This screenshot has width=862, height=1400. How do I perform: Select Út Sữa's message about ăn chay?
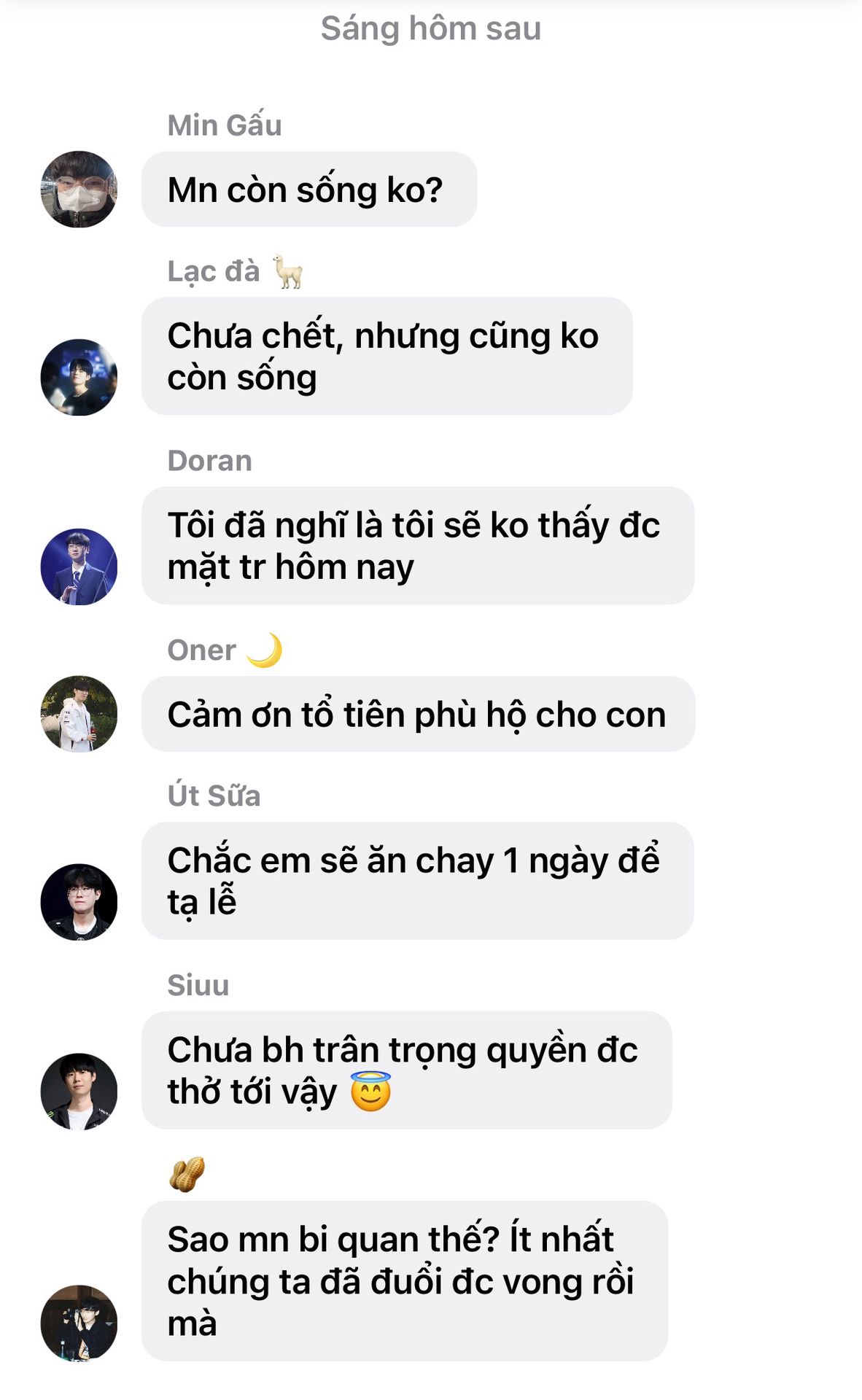(x=418, y=881)
